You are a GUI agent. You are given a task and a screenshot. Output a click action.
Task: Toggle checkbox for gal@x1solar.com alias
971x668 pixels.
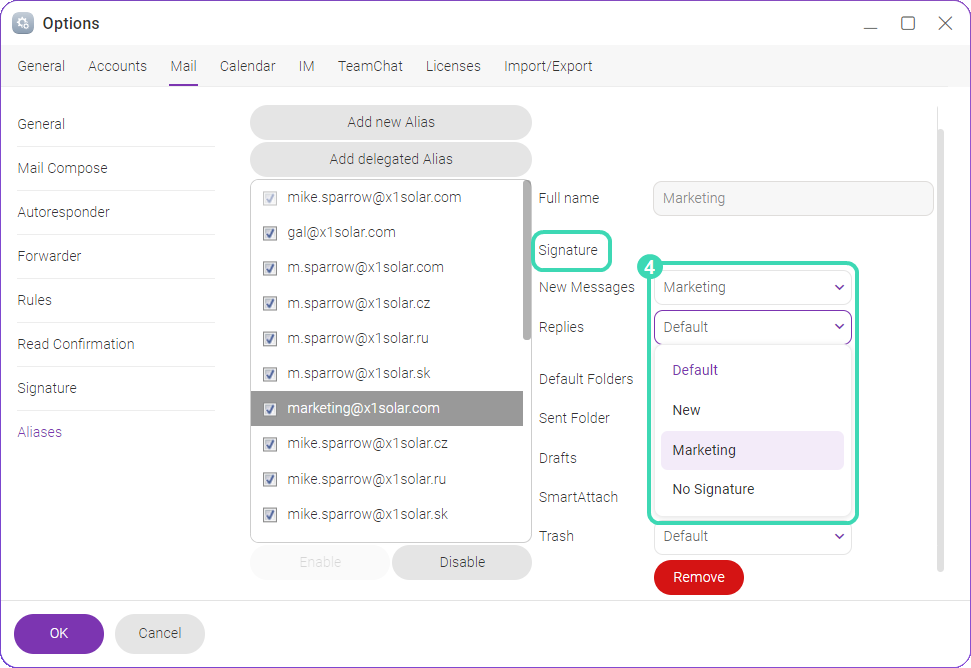pos(270,233)
